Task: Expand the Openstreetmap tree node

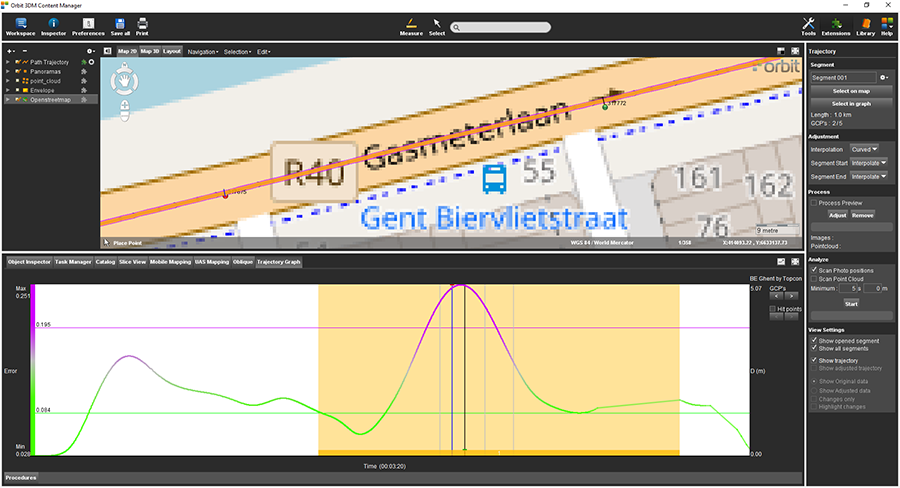Action: click(x=8, y=100)
